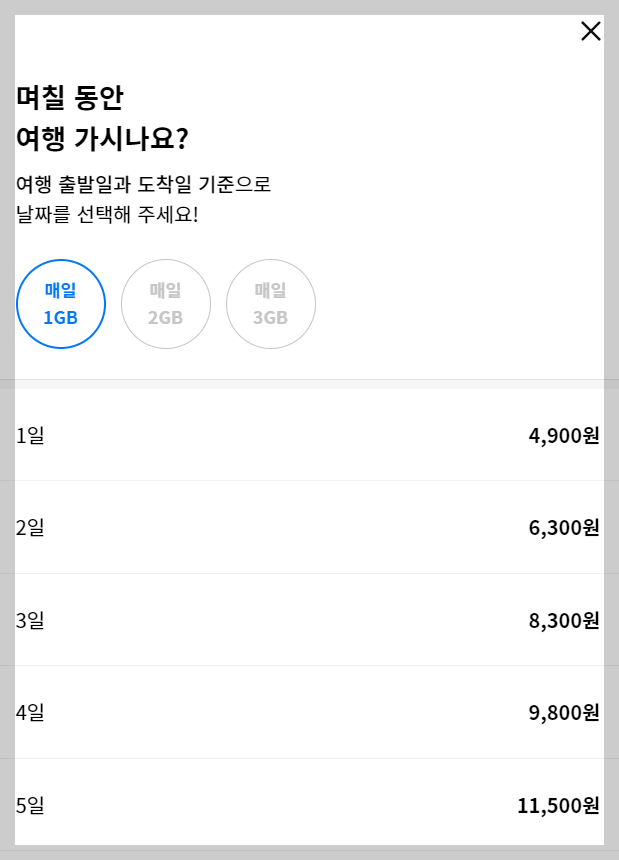
Task: Enable the 매일 2GB data option
Action: click(166, 304)
